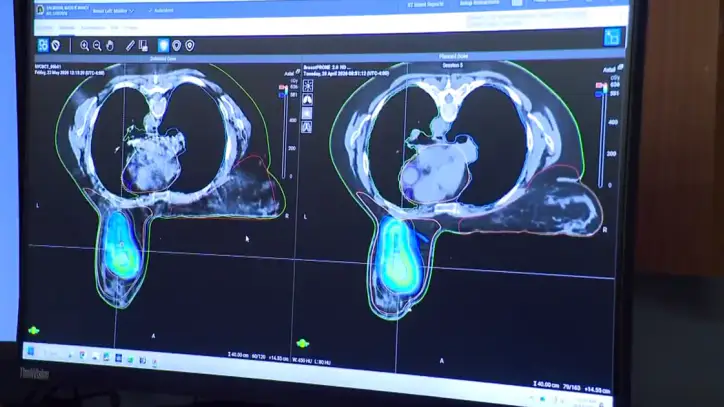Adjust the dose color scale in Delivered Dose pane
Viewport: 724px width, 407px height.
pos(284,132)
